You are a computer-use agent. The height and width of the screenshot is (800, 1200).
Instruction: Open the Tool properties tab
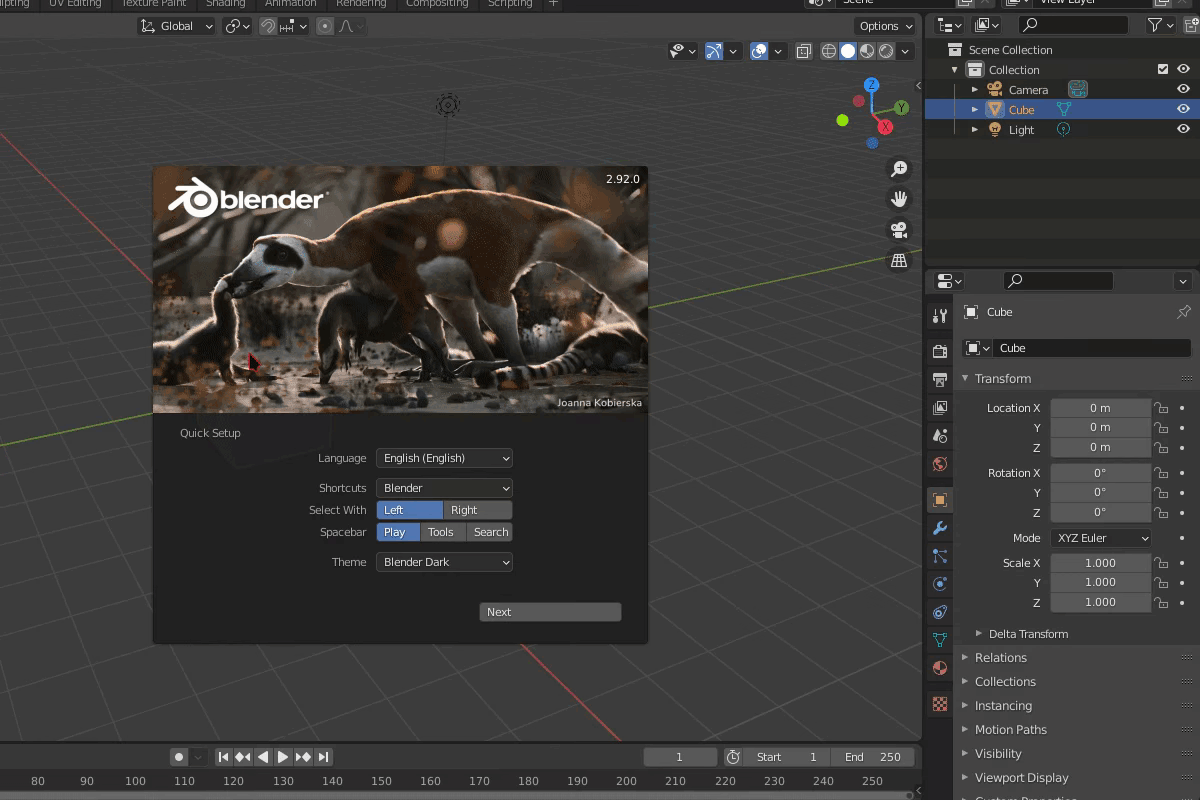(939, 316)
